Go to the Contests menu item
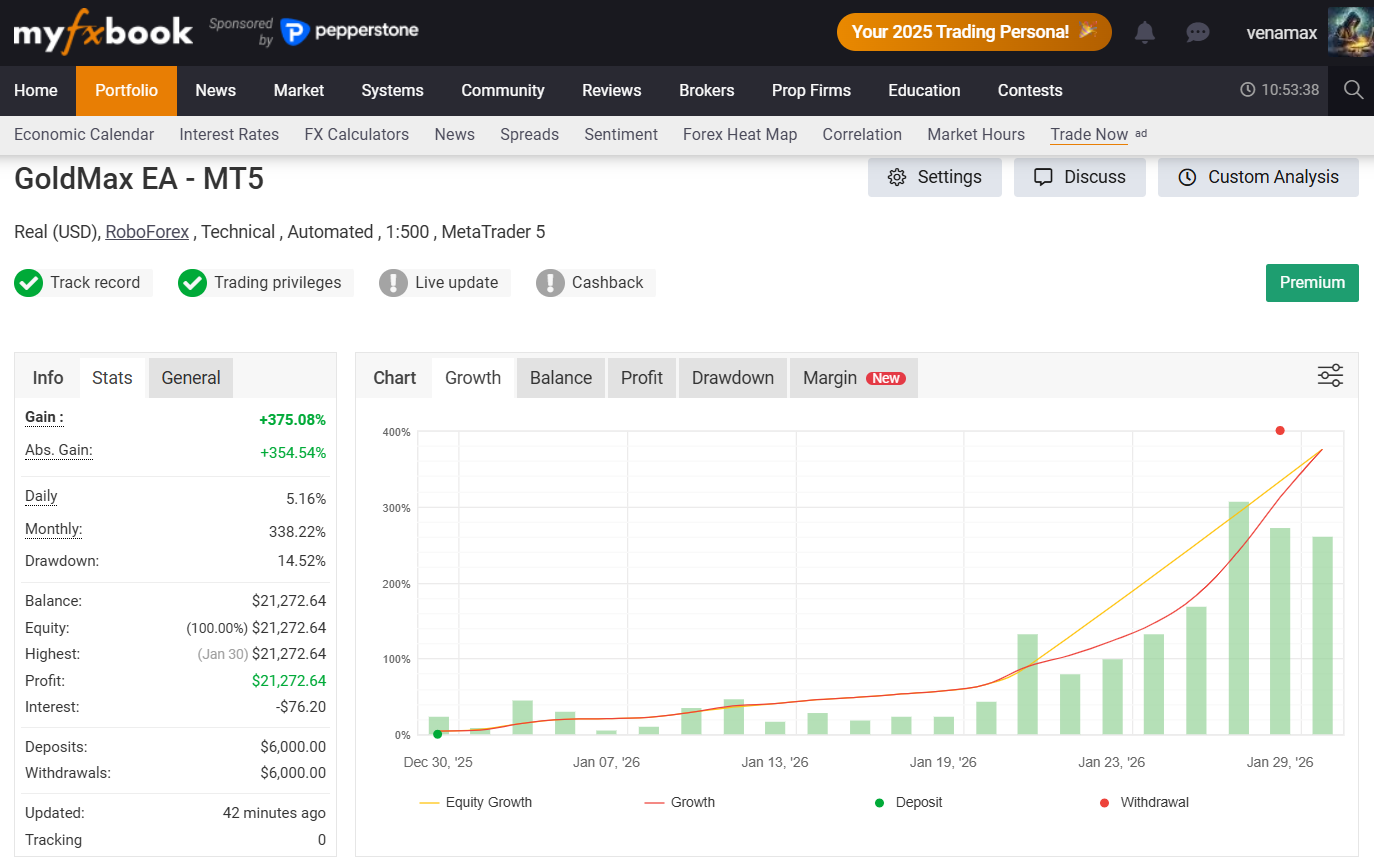 (1030, 90)
